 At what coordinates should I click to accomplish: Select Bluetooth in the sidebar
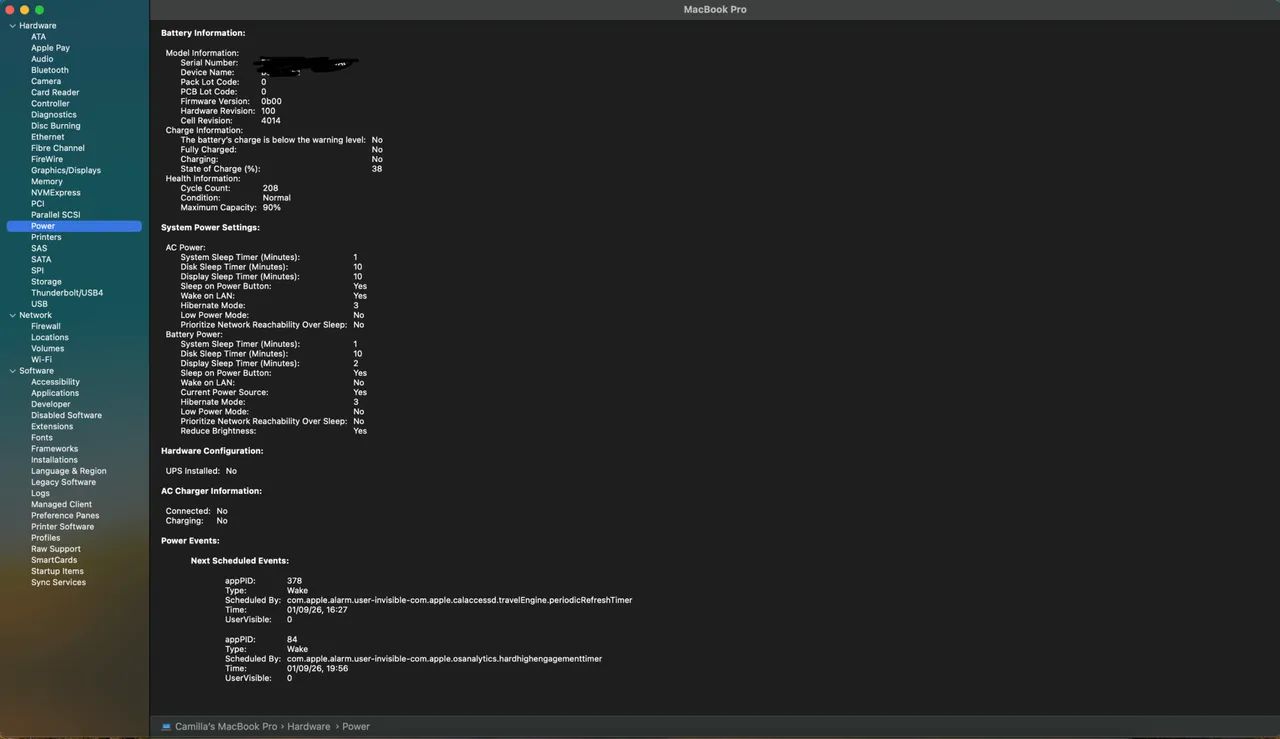[x=50, y=70]
